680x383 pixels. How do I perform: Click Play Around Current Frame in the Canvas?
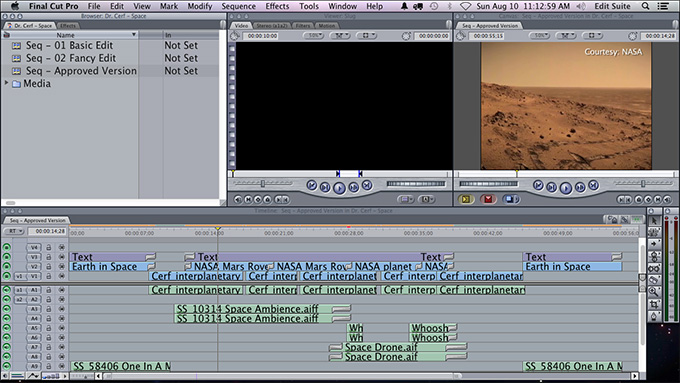[580, 187]
